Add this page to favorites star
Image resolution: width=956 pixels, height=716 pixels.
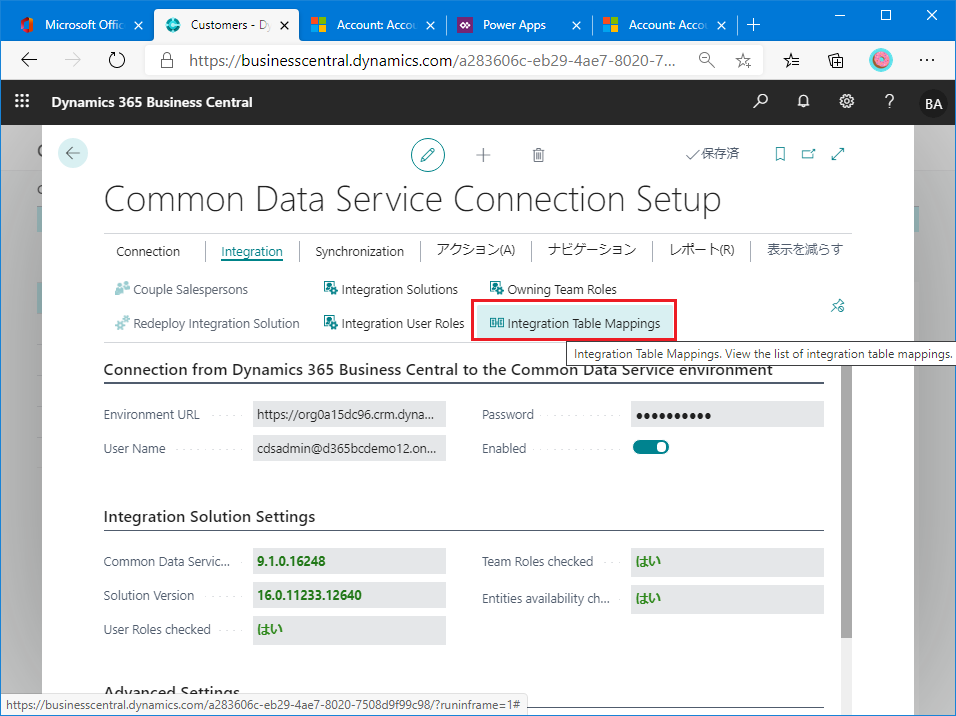point(743,60)
